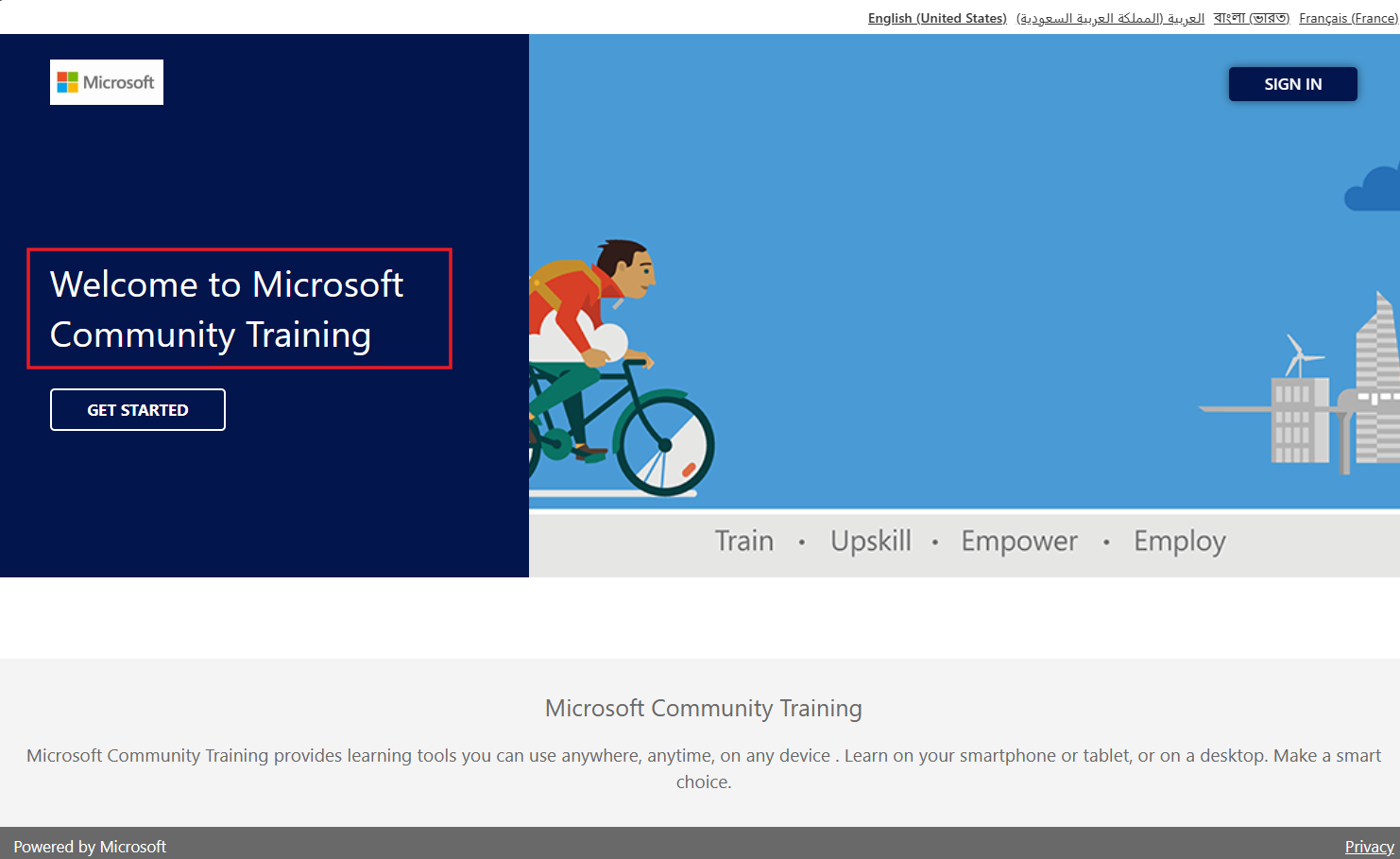1400x859 pixels.
Task: Click the 'Microsoft Community Training' section title
Action: point(704,708)
